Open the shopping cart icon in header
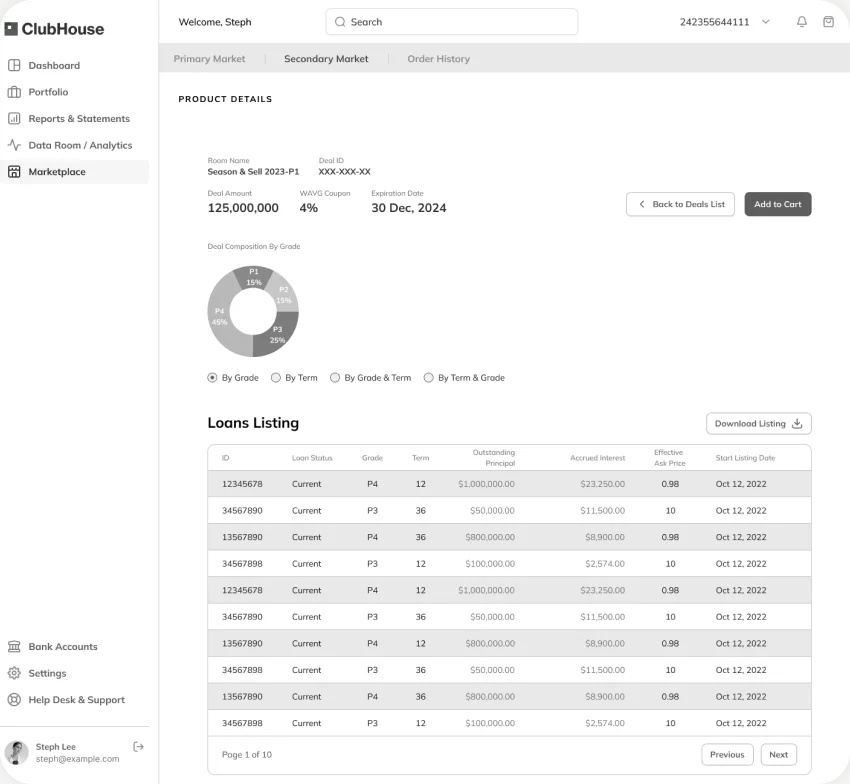 coord(828,22)
